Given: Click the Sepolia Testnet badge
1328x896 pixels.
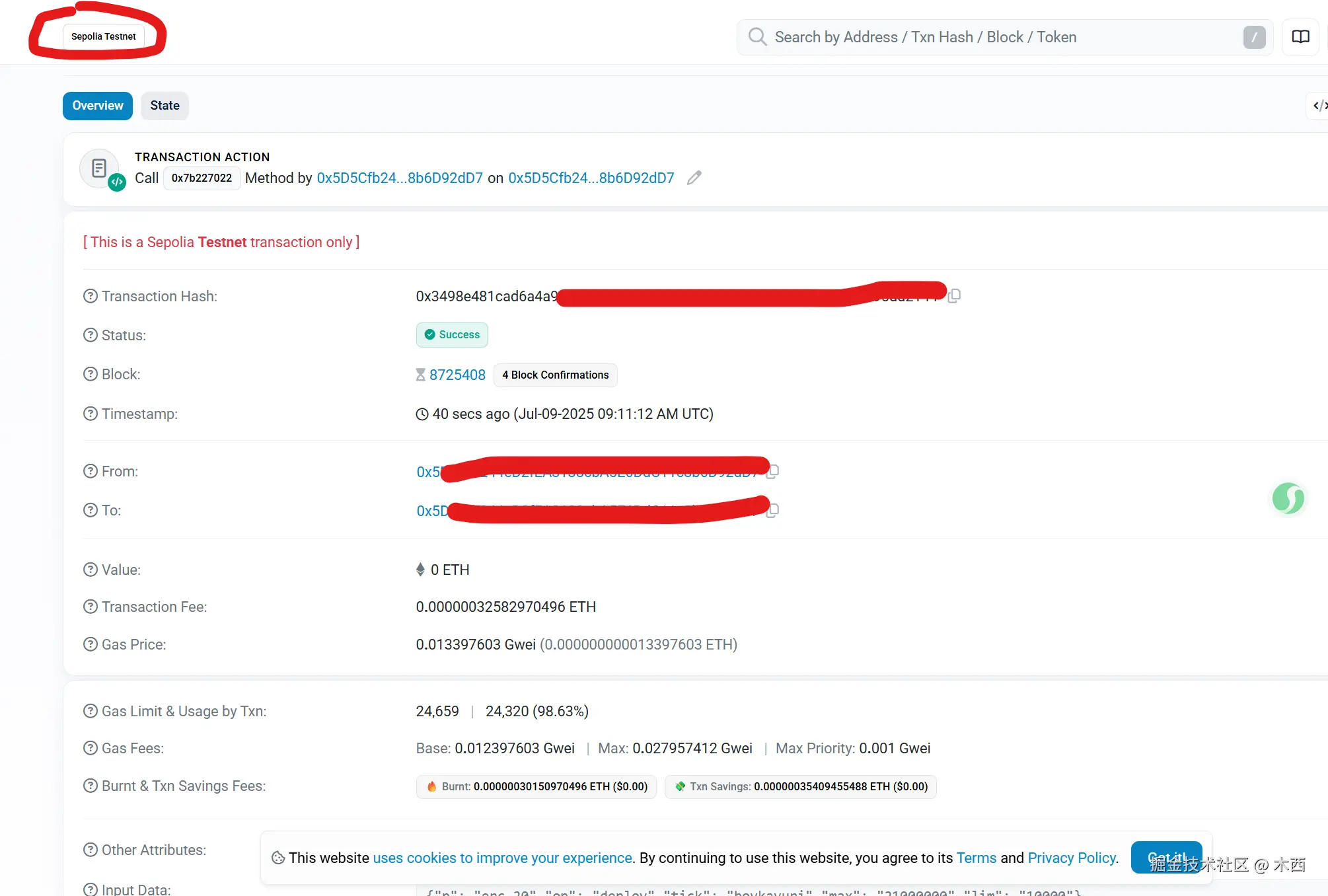Looking at the screenshot, I should (x=104, y=36).
